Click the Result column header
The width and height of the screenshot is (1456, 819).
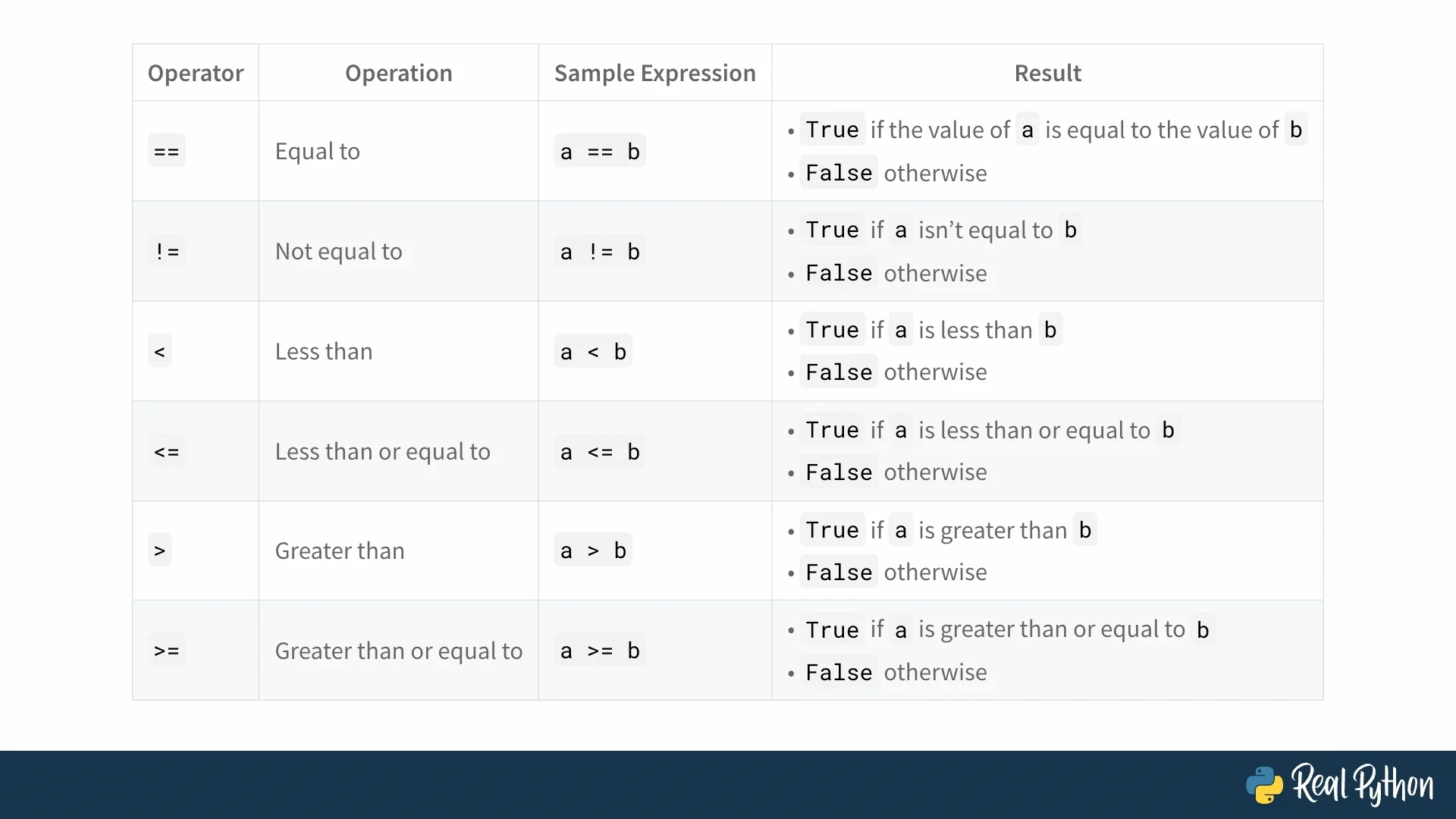[1047, 73]
